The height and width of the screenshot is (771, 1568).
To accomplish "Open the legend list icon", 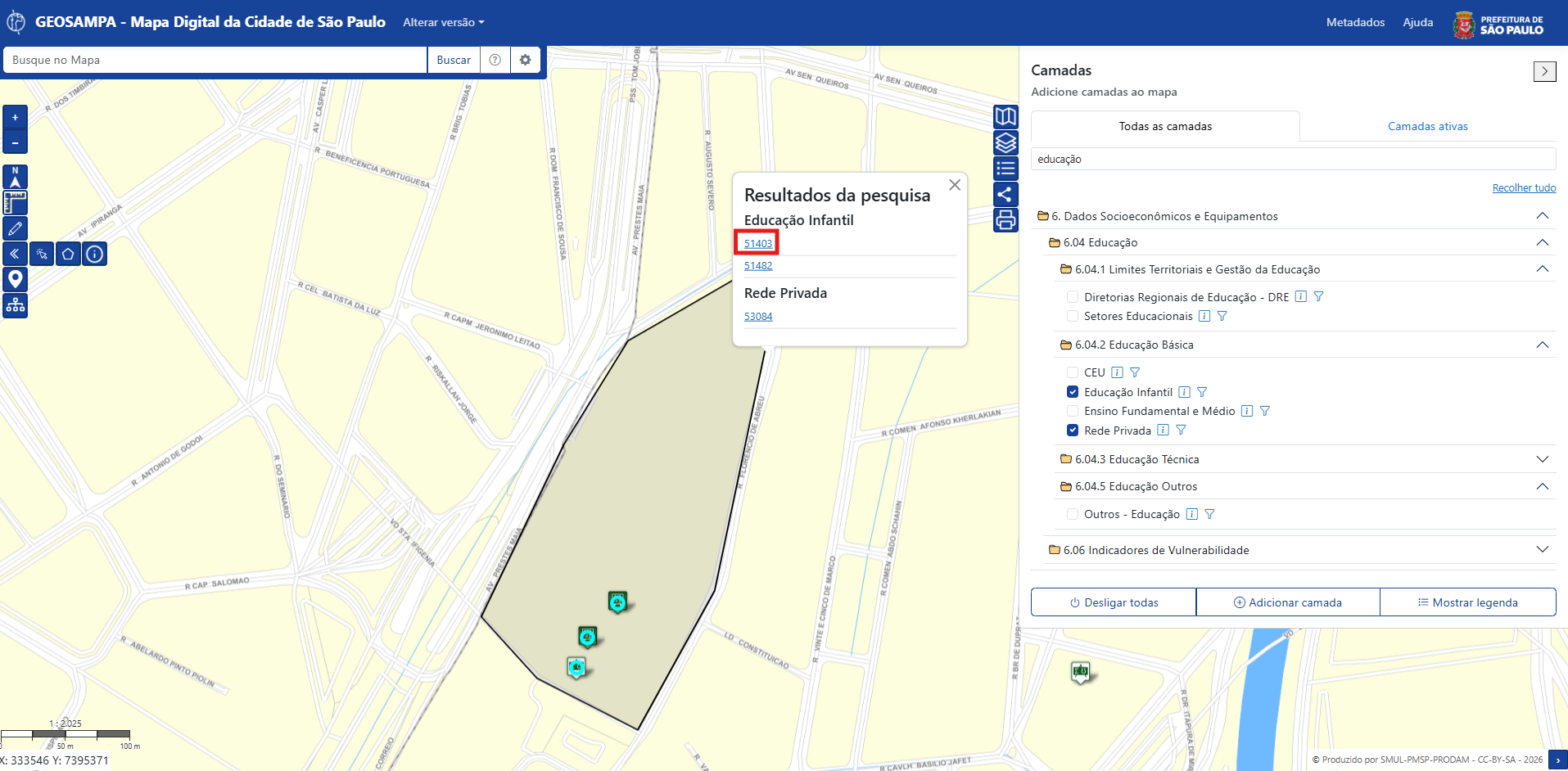I will click(1005, 169).
